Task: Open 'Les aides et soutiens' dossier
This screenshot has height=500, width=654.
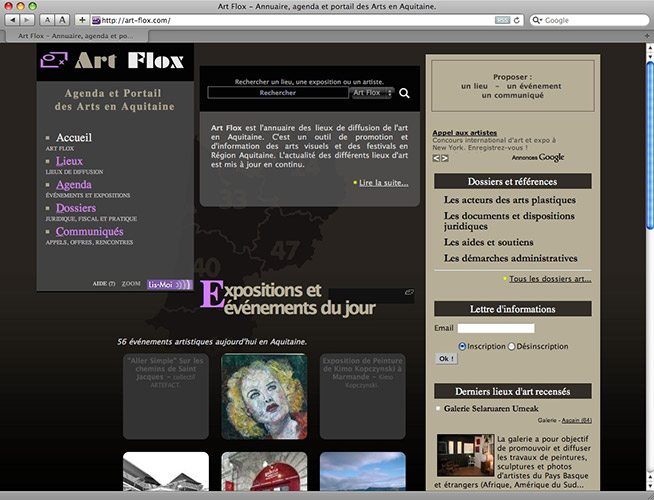Action: (x=488, y=242)
